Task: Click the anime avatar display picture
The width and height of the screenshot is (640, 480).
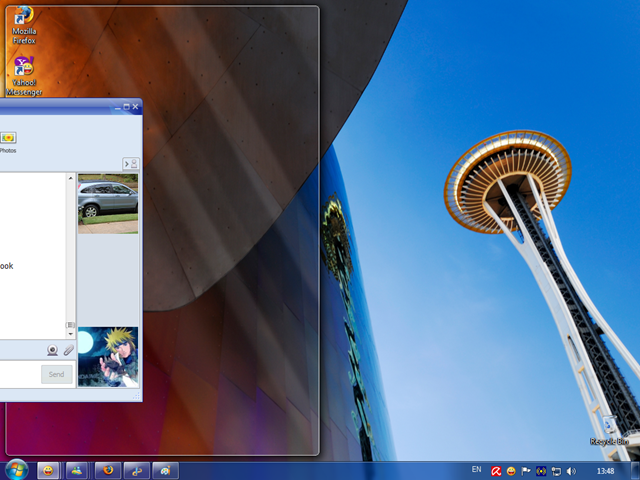Action: [108, 357]
